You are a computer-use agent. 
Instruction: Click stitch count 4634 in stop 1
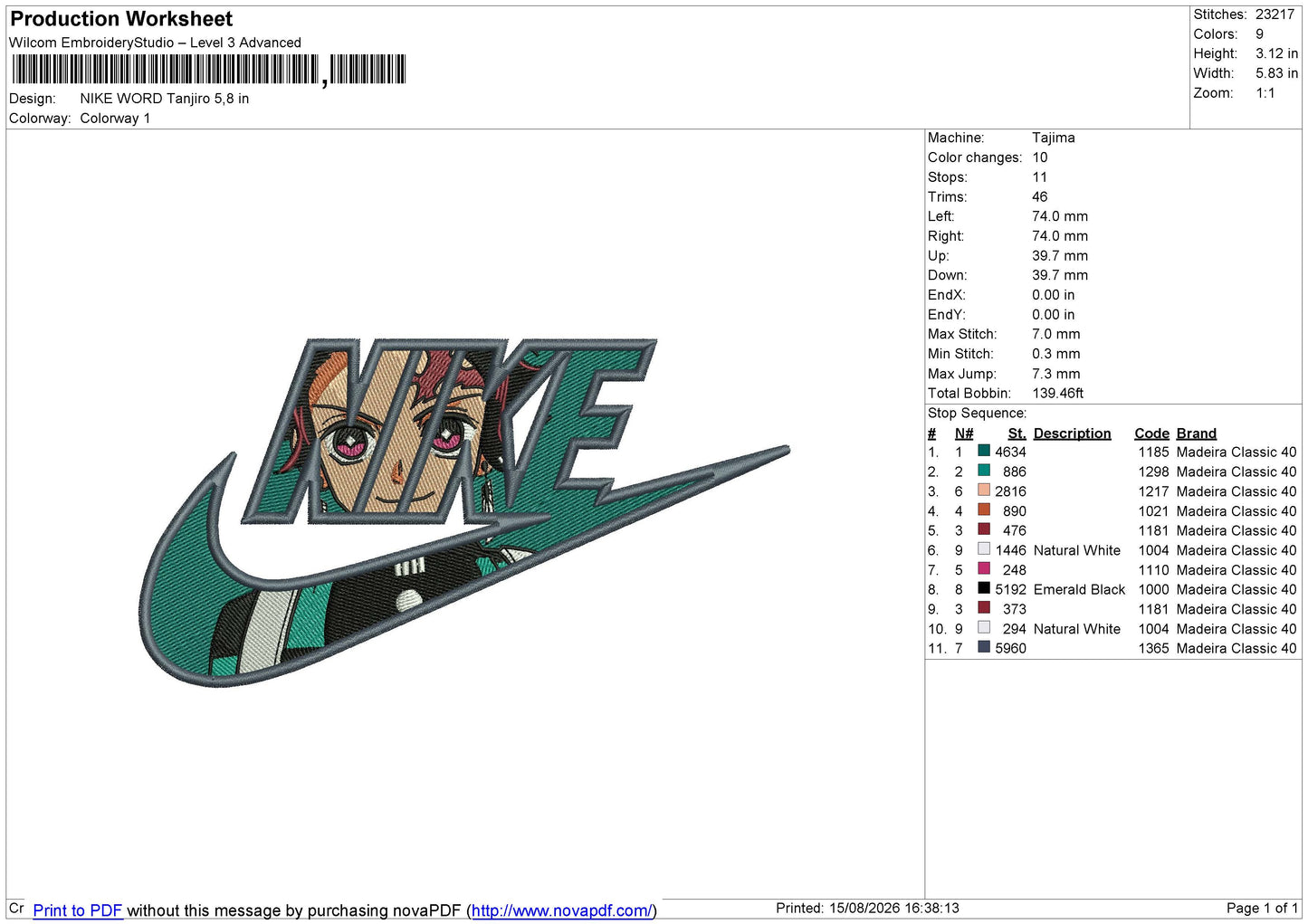click(x=1010, y=452)
